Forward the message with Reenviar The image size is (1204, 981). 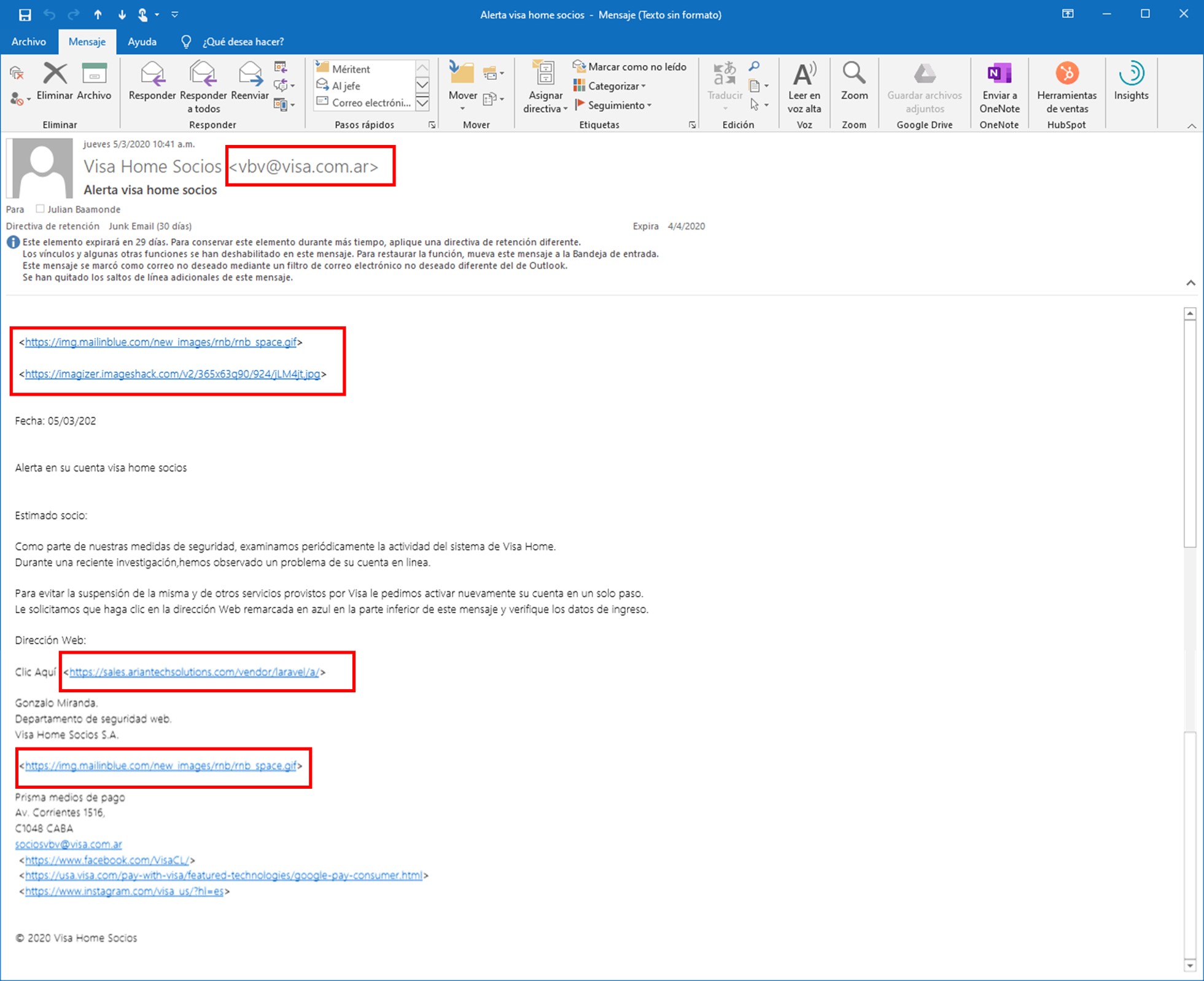click(250, 82)
